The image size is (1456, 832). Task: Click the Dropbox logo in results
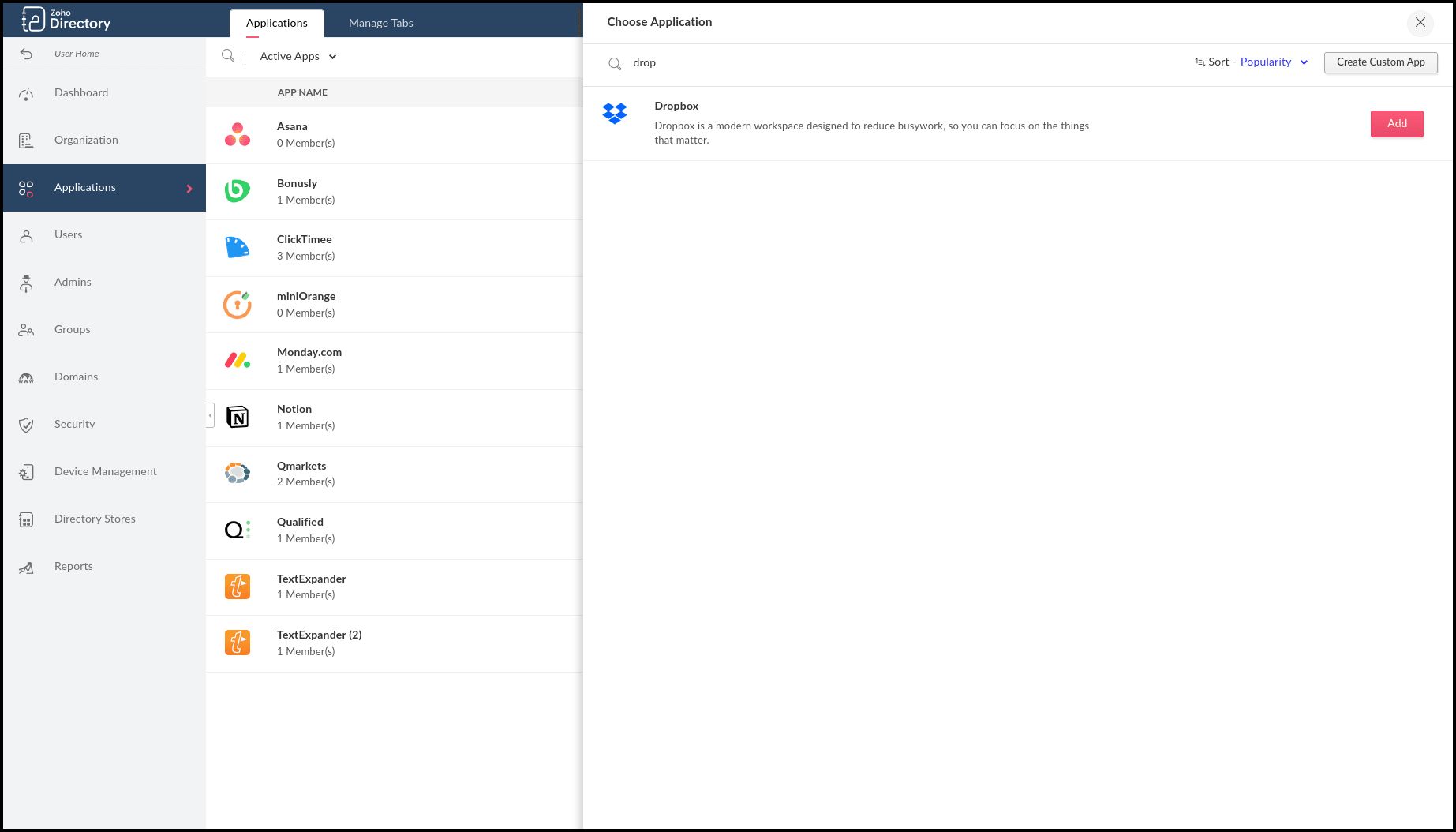tap(615, 114)
